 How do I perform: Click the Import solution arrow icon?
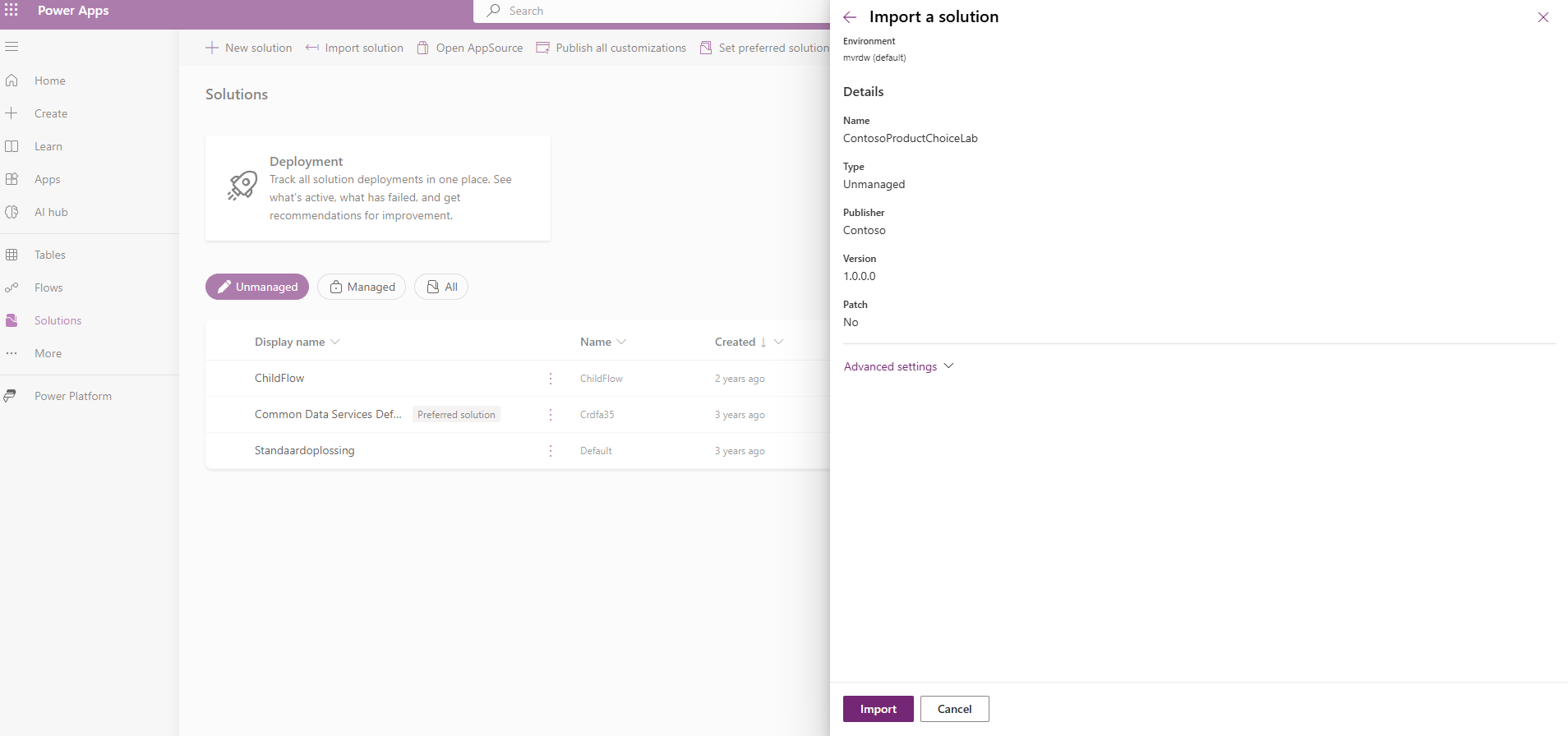(x=312, y=48)
